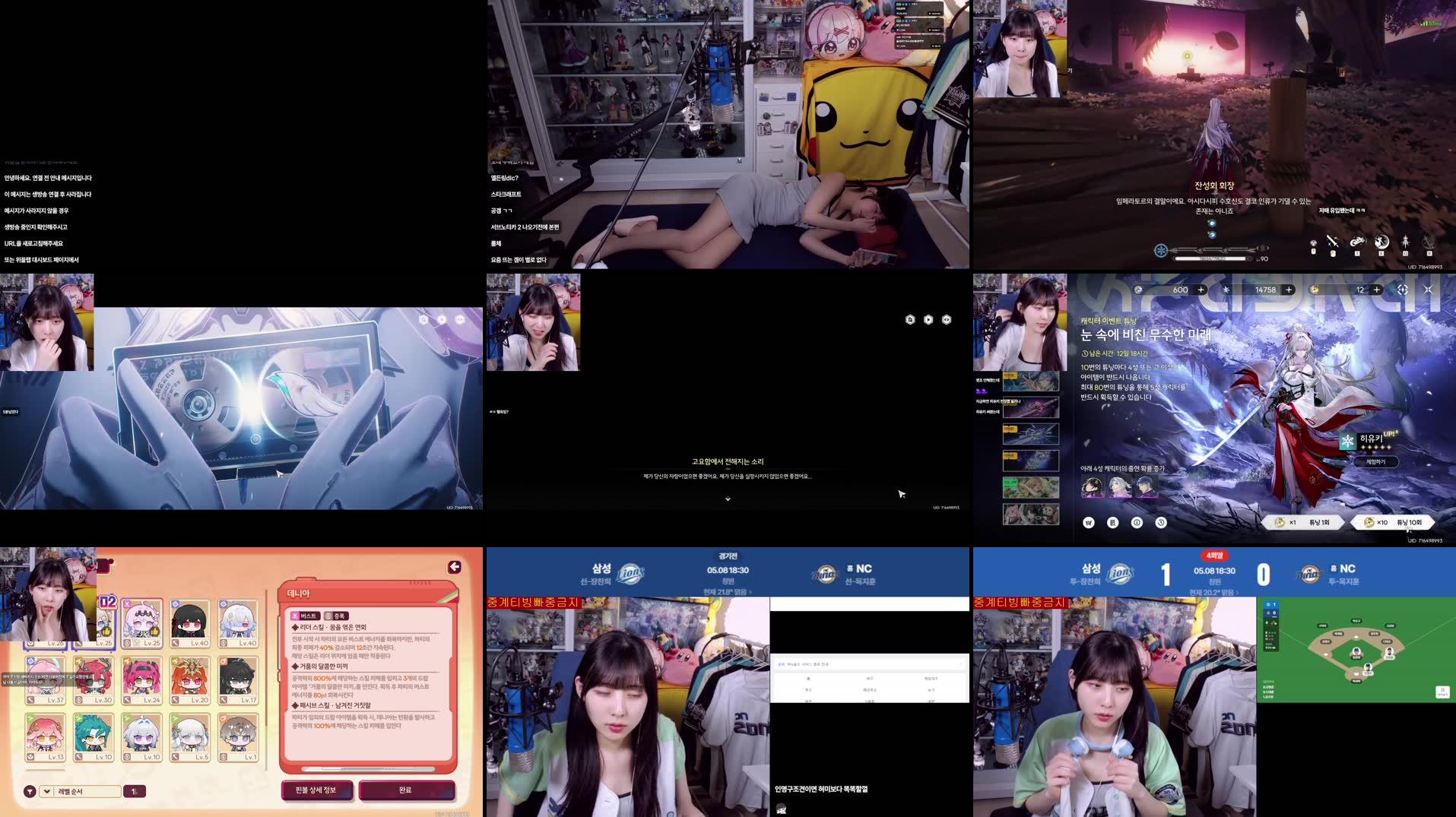Click the snowflake element emblem beside the health bar

tap(1161, 250)
